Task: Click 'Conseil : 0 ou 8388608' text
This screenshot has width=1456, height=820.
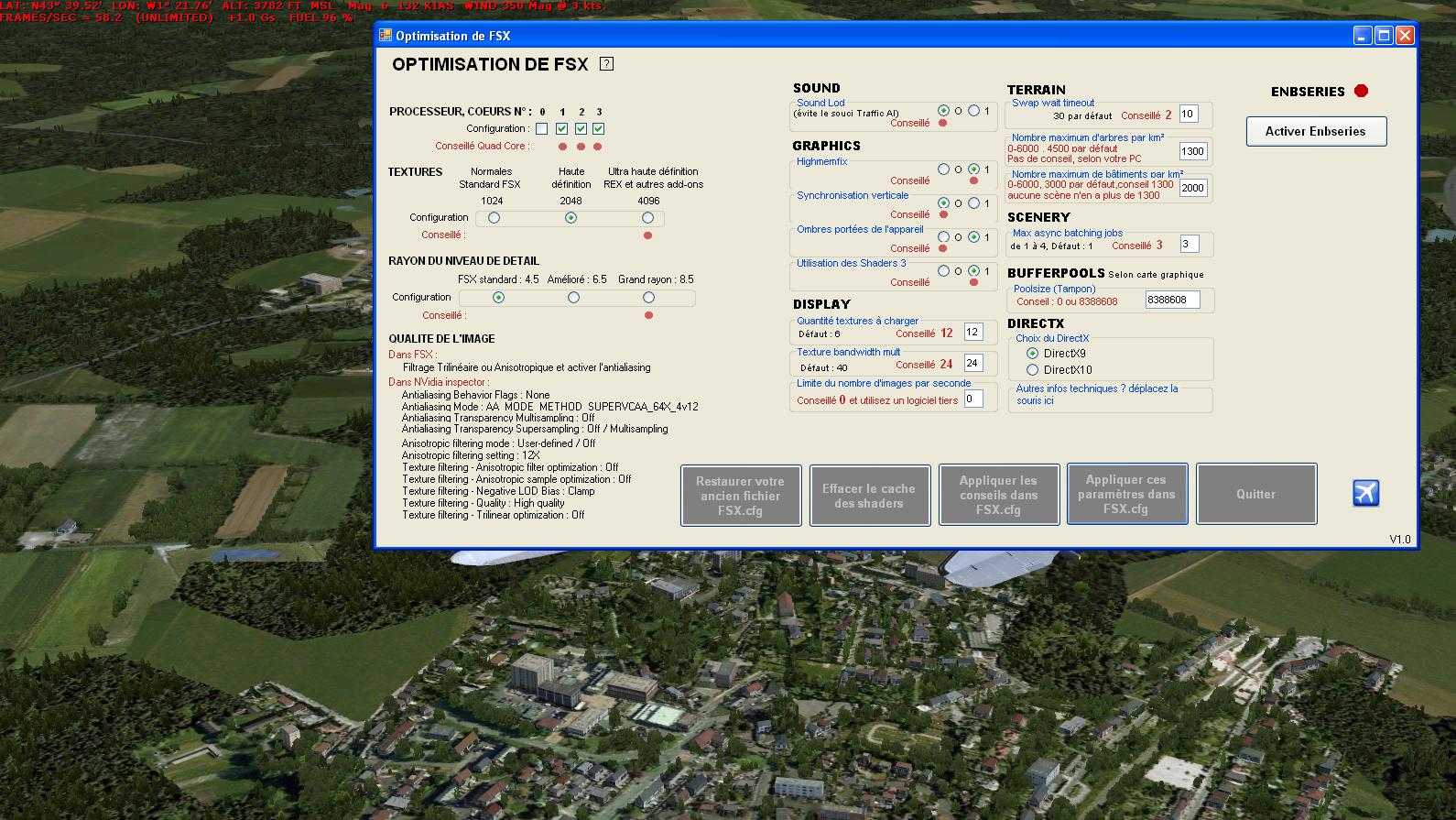Action: [x=1067, y=301]
